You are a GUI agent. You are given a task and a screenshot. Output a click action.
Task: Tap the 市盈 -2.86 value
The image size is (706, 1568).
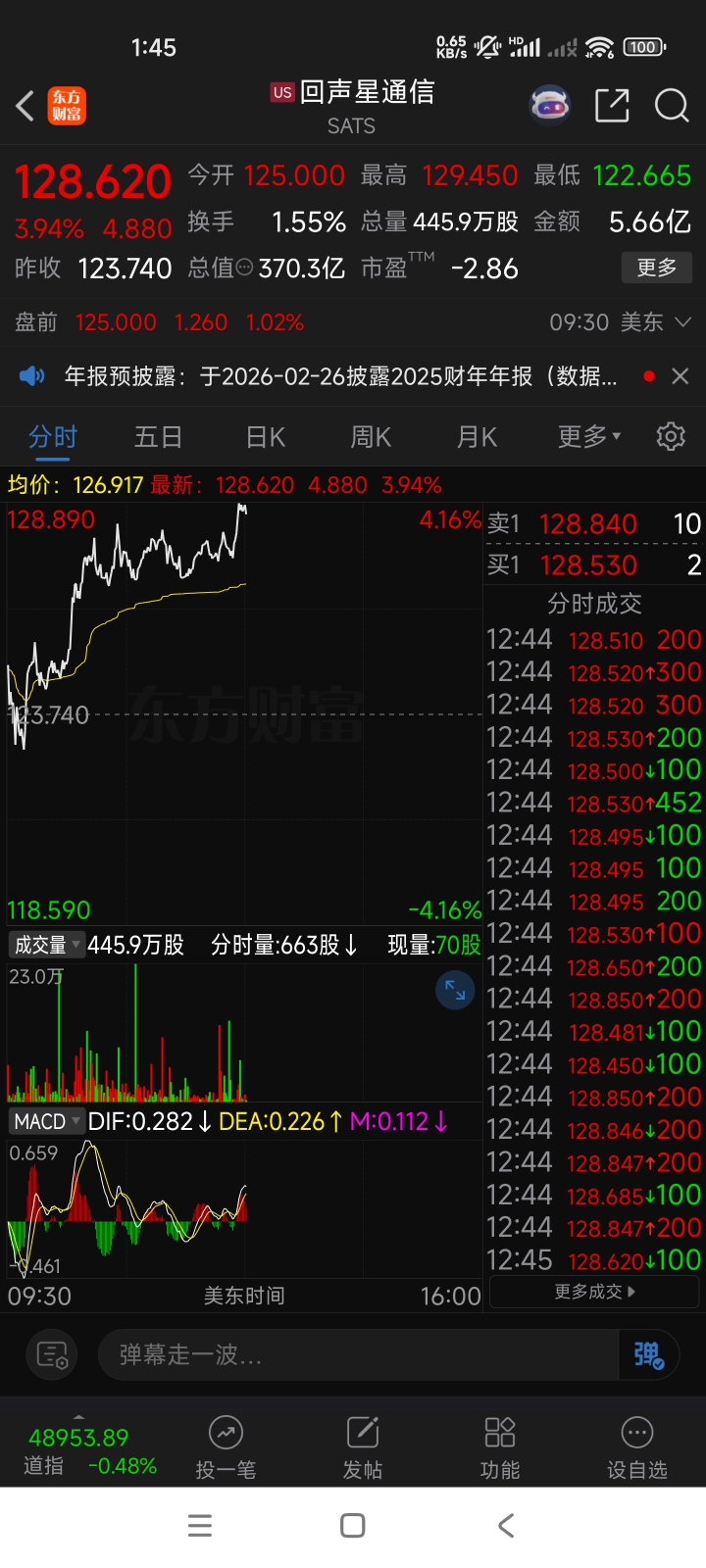tap(484, 269)
